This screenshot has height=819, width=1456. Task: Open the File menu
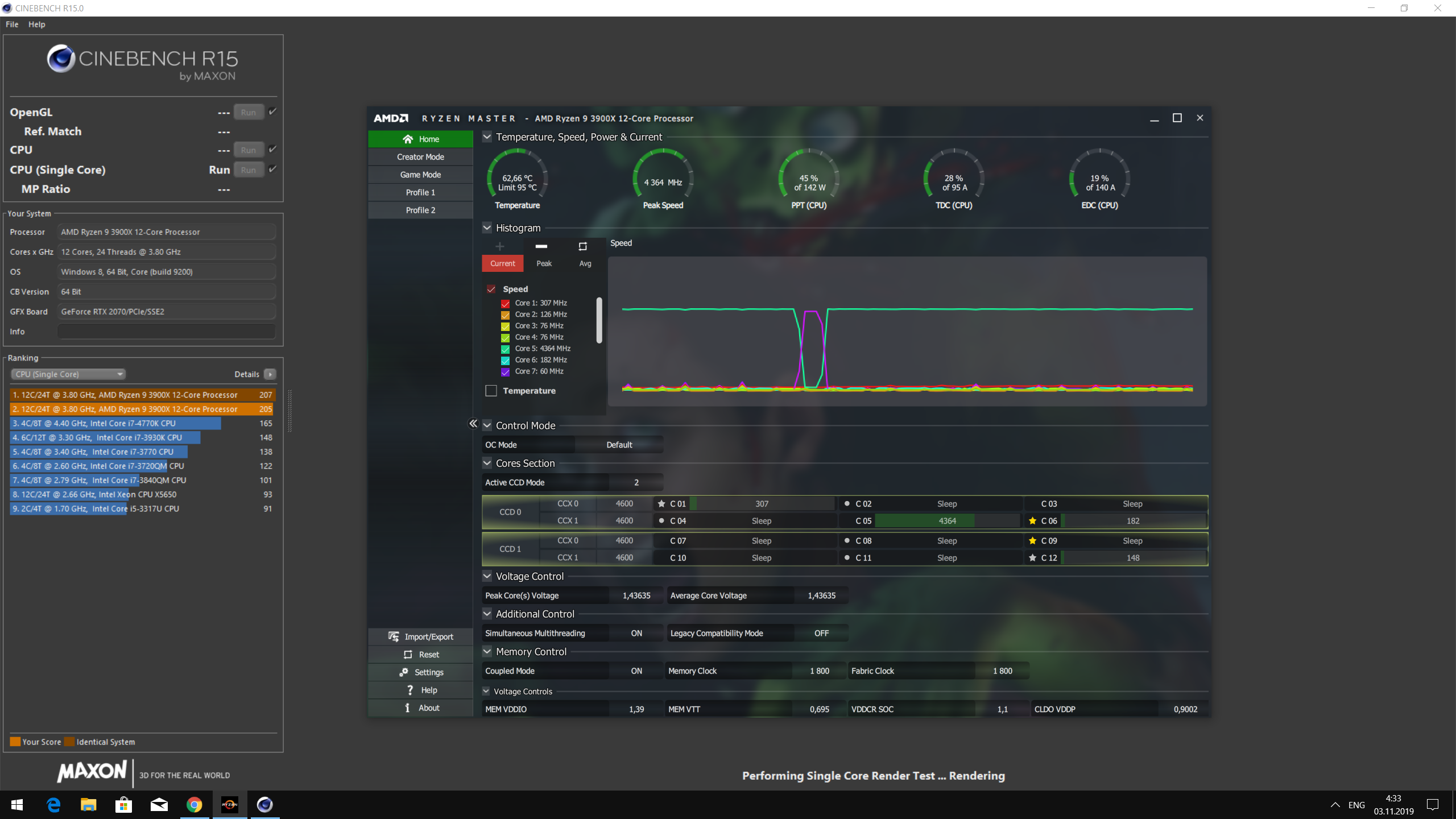(12, 24)
